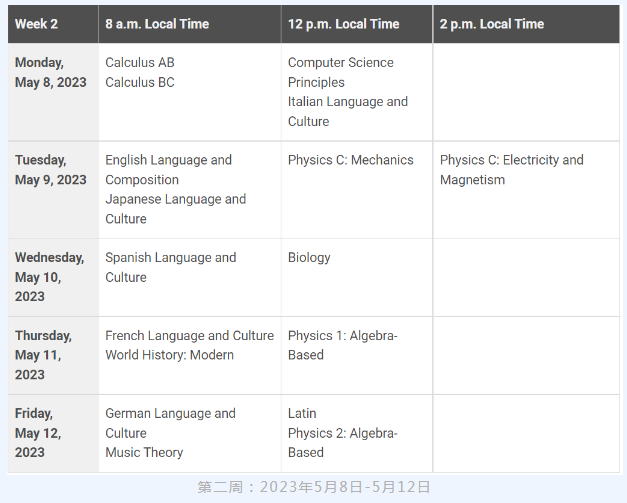Click the Monday, May 8, 2023 cell
This screenshot has width=627, height=503.
tap(51, 72)
